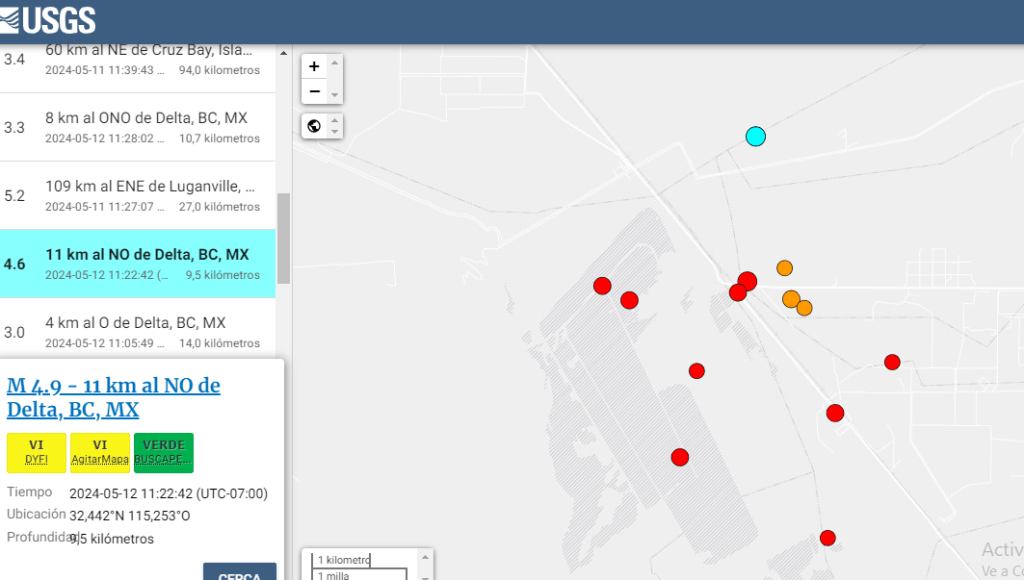Click the leftmost red earthquake marker

point(602,285)
